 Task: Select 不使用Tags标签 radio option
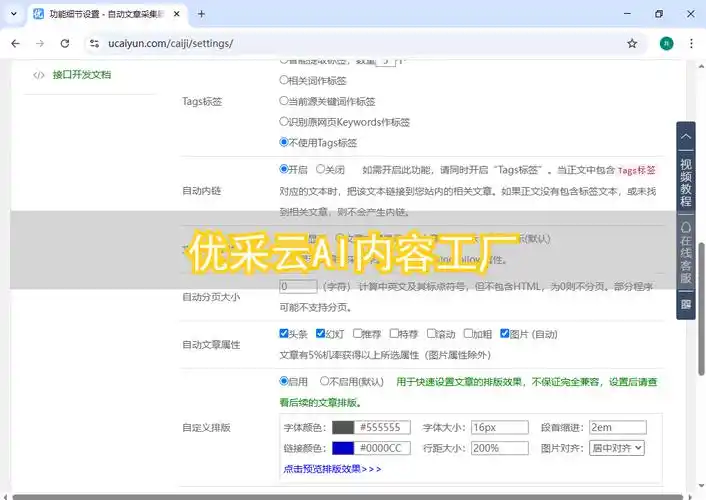284,142
